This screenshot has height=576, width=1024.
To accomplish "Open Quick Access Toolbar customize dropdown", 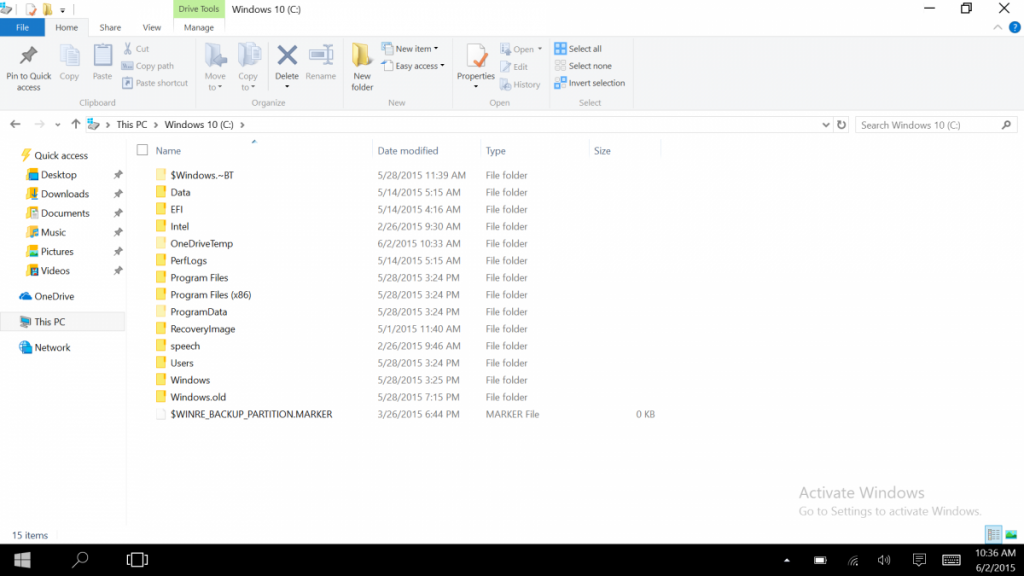I will coord(63,10).
